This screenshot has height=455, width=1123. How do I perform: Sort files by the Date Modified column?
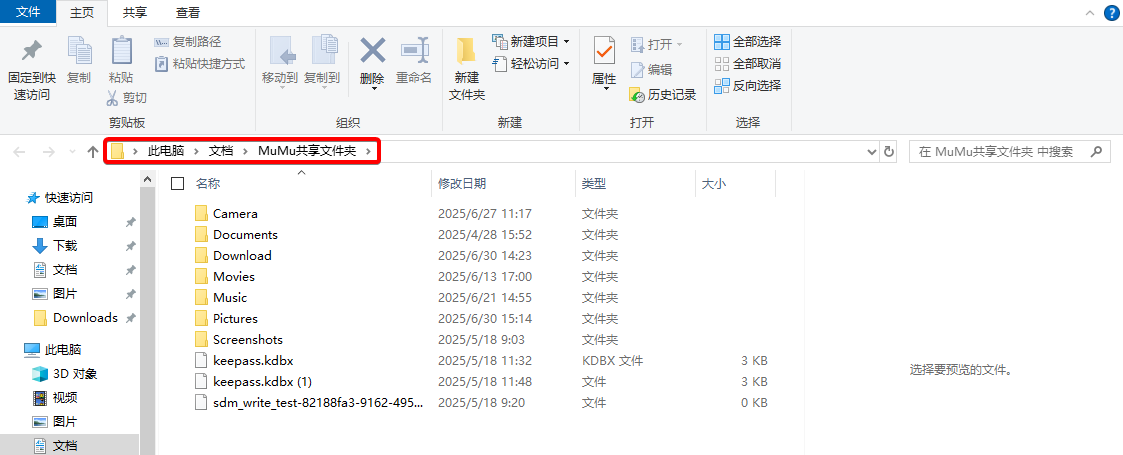click(x=462, y=184)
